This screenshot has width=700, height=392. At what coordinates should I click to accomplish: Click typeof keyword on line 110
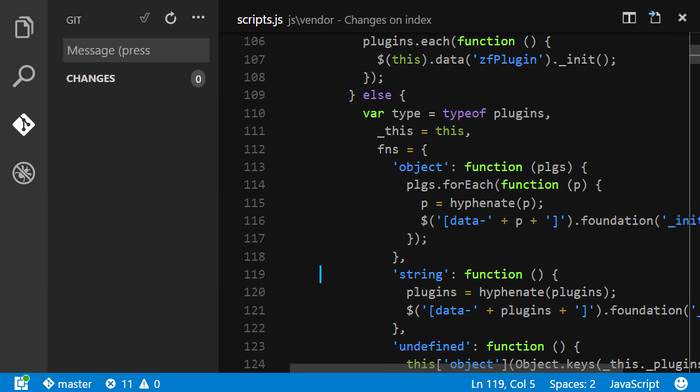point(464,113)
